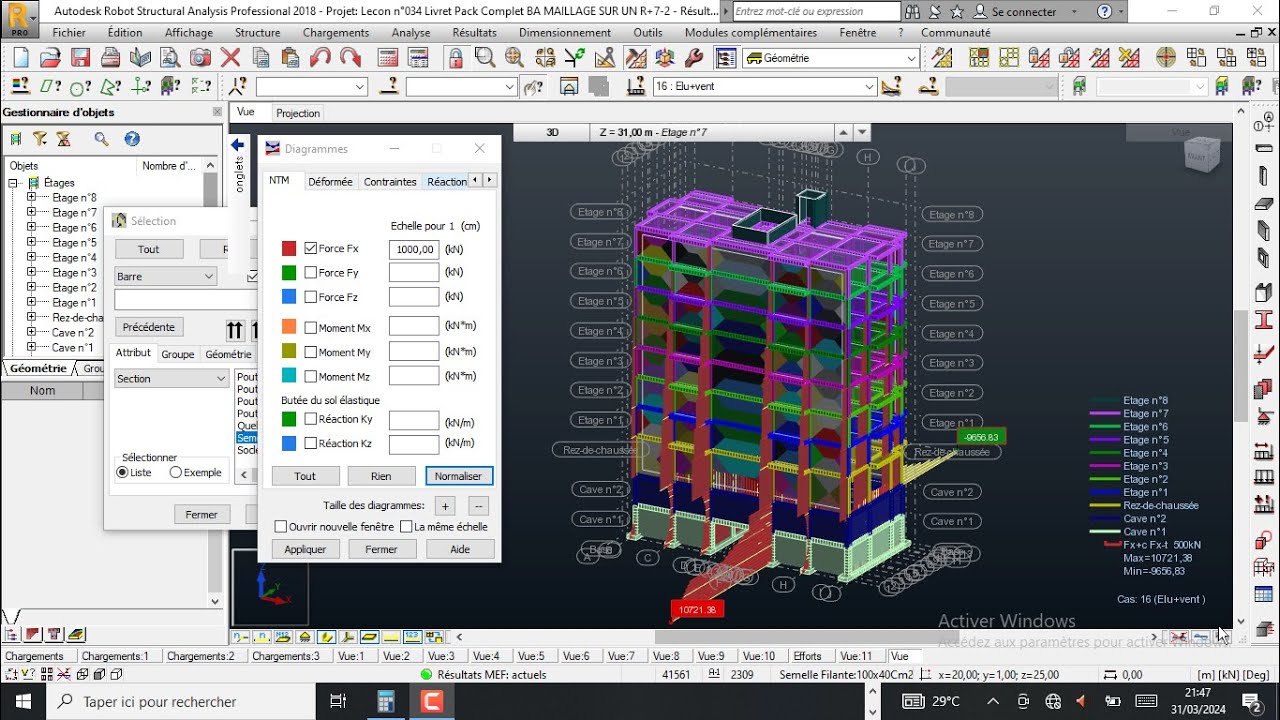1280x720 pixels.
Task: Click Appliquer in the Diagrammes dialog
Action: (305, 549)
